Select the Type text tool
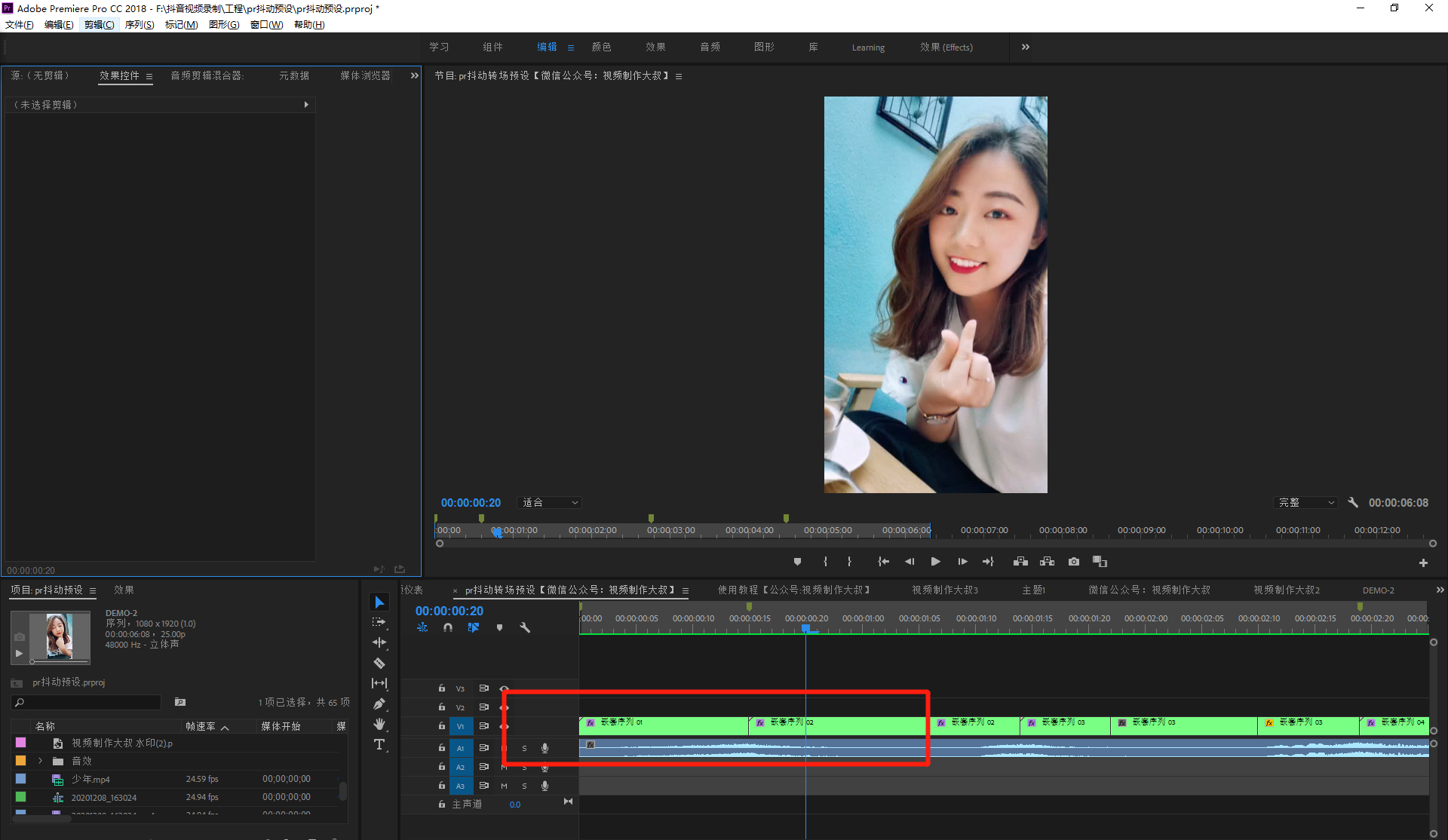Image resolution: width=1448 pixels, height=840 pixels. click(379, 745)
